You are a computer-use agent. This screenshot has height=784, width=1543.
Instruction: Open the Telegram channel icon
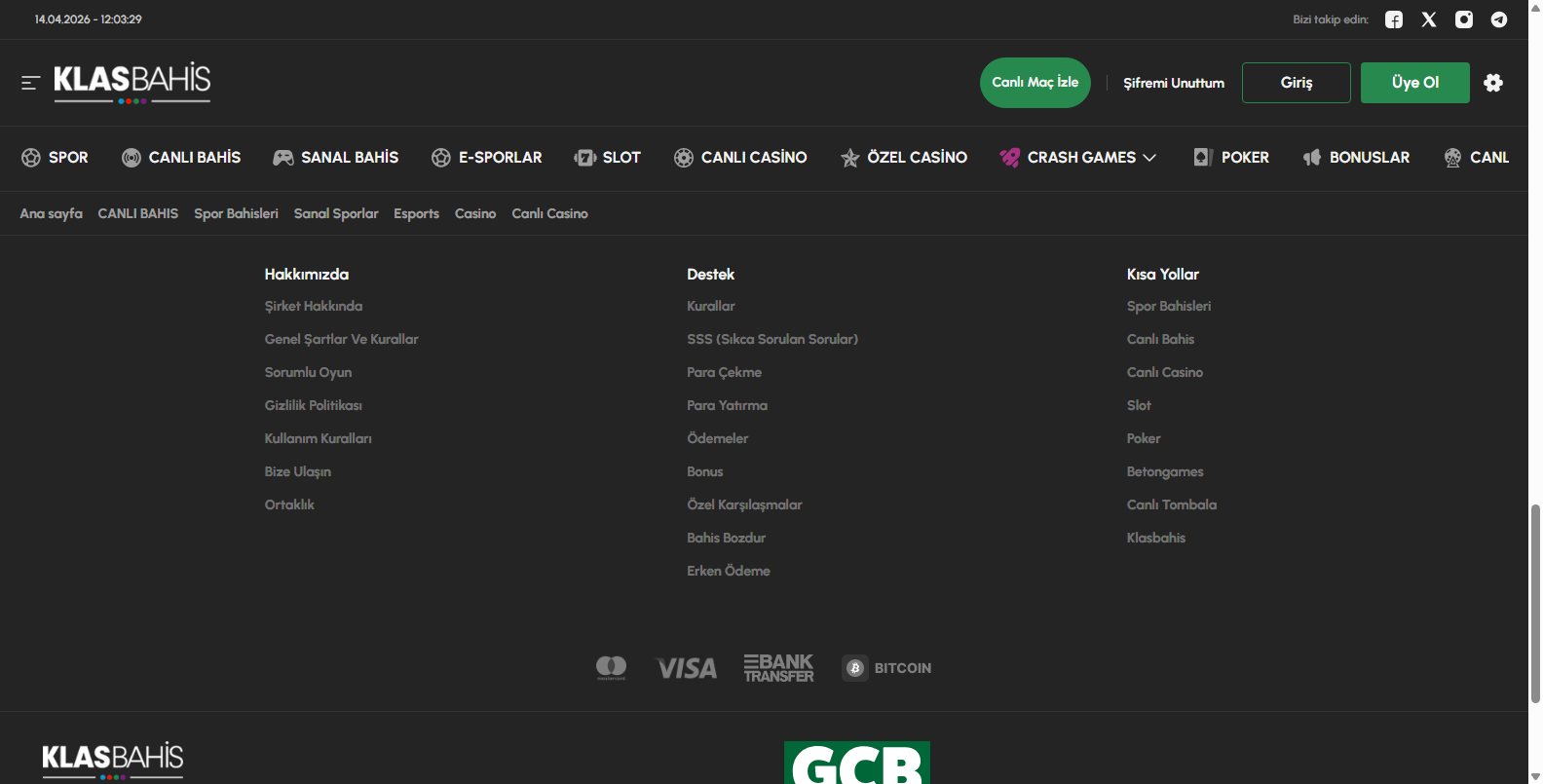pos(1499,19)
